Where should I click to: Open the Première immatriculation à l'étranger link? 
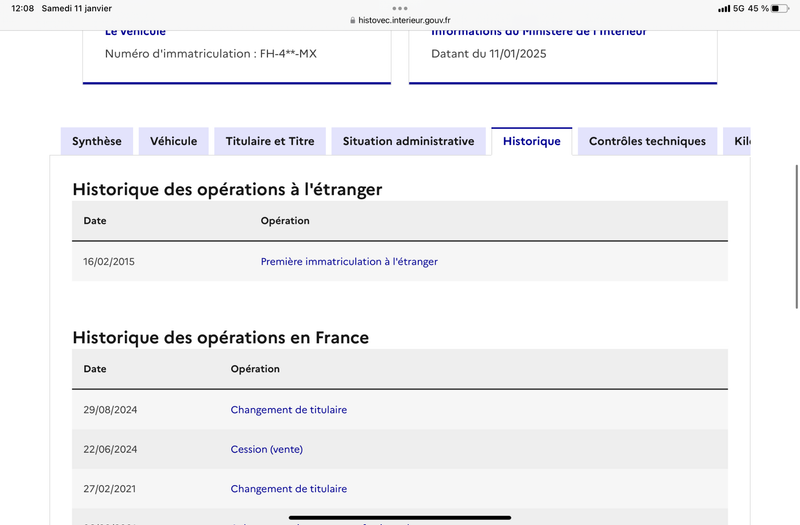click(x=349, y=262)
